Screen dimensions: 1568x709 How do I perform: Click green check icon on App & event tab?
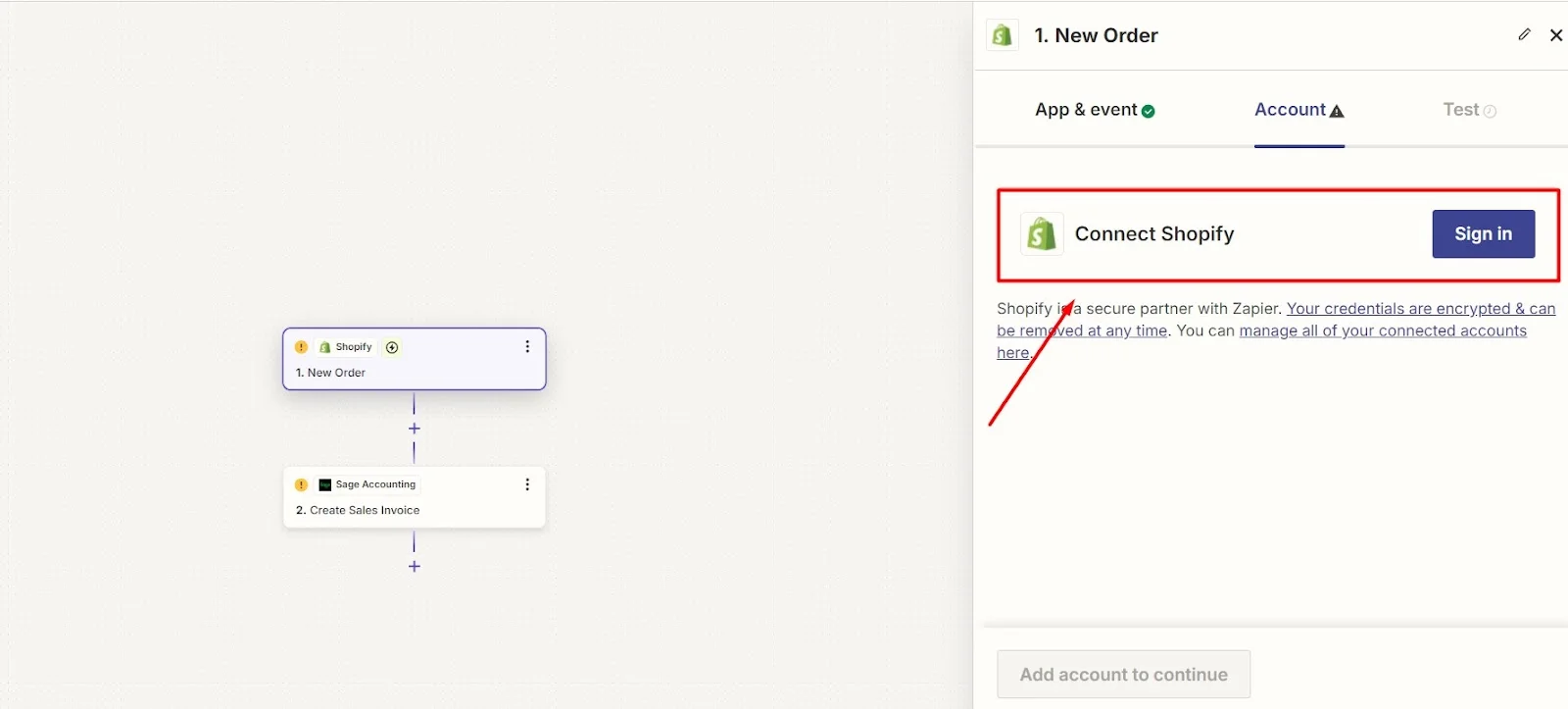tap(1149, 111)
